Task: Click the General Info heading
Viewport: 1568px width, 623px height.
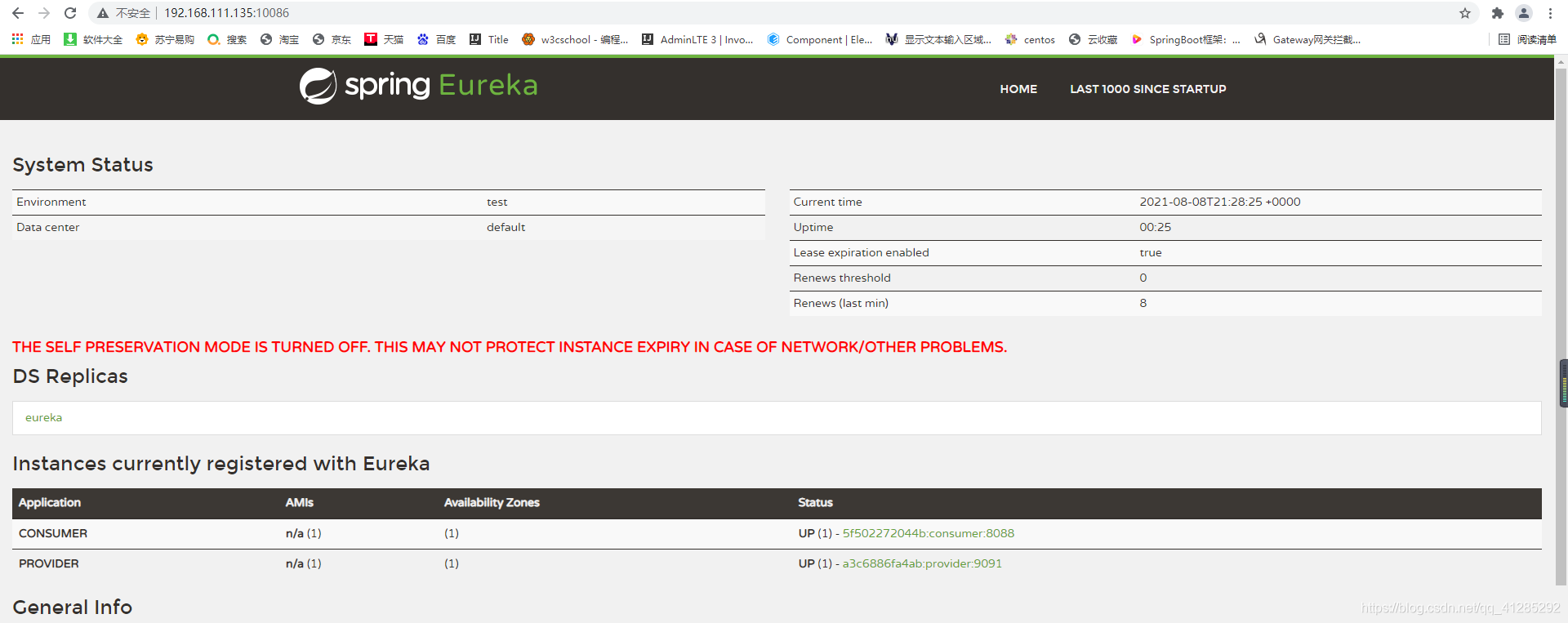Action: 72,607
